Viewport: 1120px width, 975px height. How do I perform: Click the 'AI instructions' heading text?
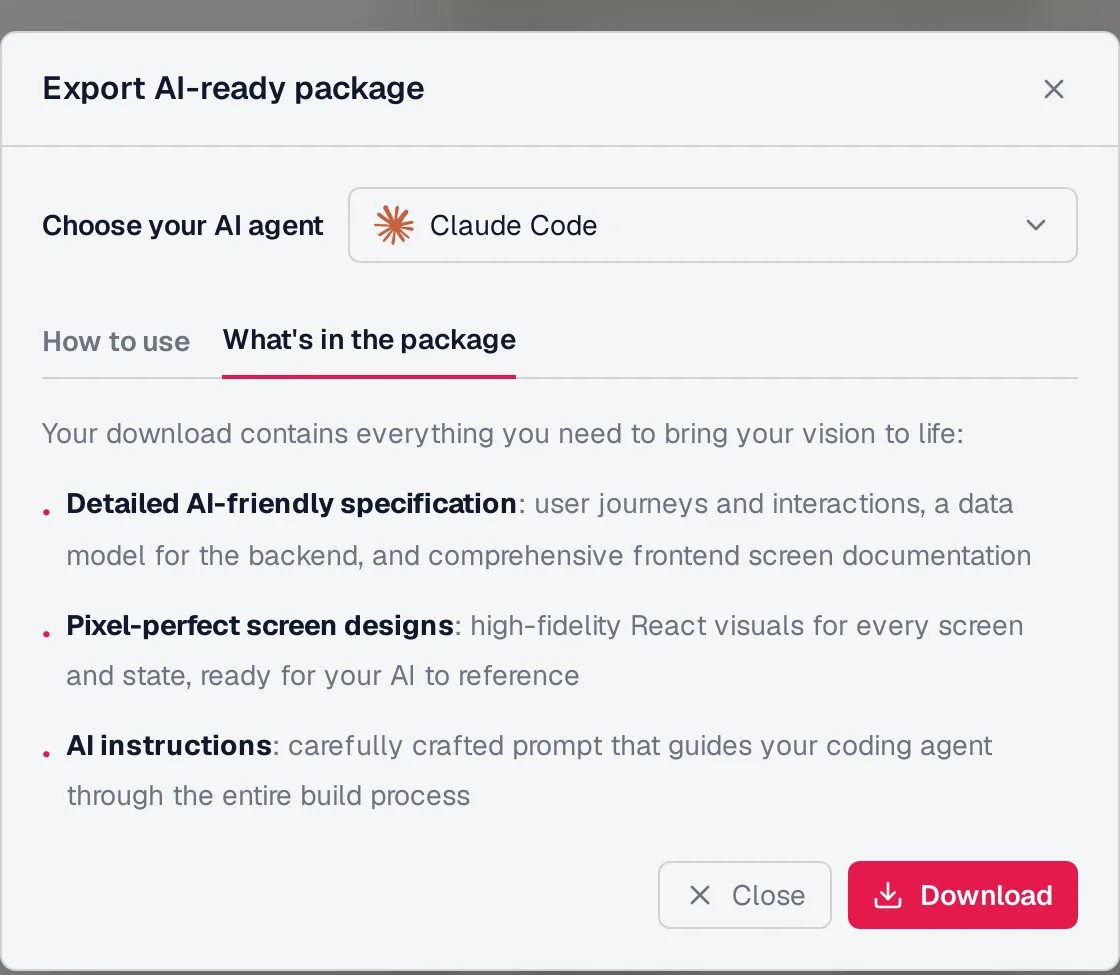pos(169,746)
